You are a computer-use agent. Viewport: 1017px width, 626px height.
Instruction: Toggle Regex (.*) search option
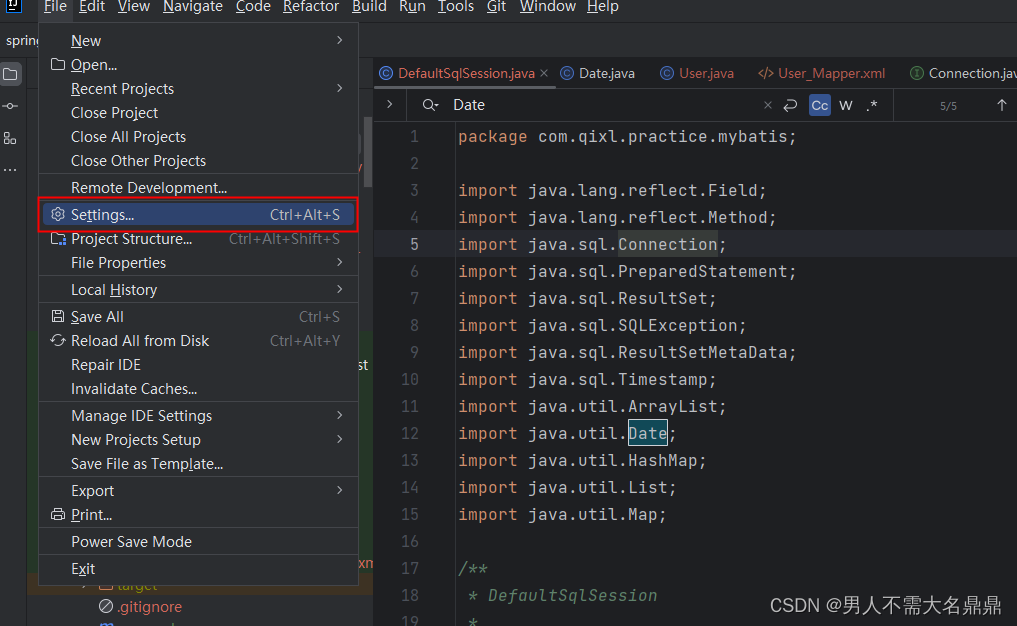[872, 105]
